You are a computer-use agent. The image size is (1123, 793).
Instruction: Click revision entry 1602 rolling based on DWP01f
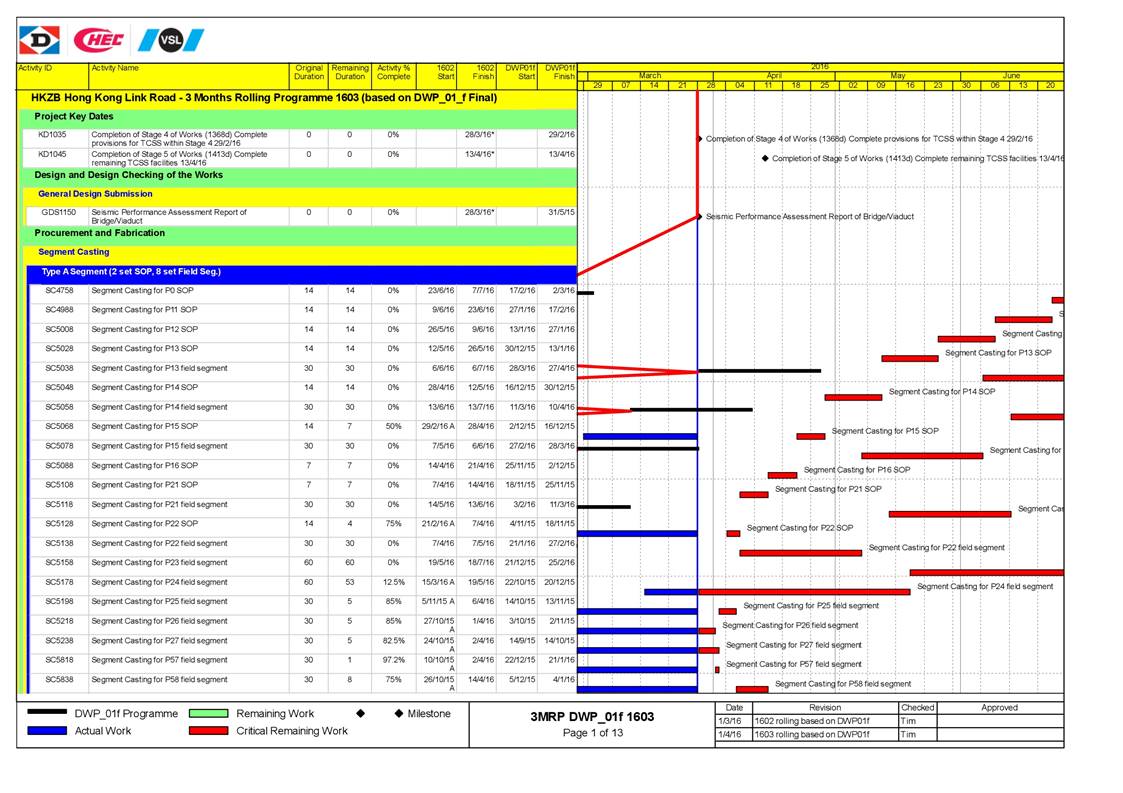tap(812, 721)
